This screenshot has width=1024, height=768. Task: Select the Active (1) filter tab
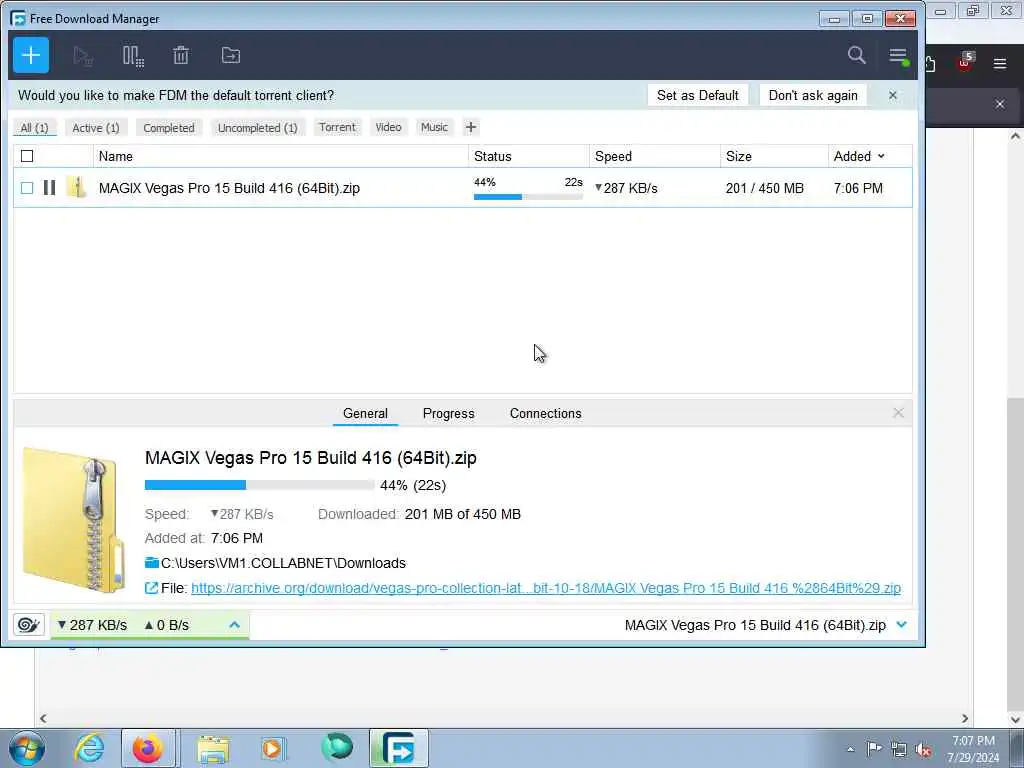(96, 128)
